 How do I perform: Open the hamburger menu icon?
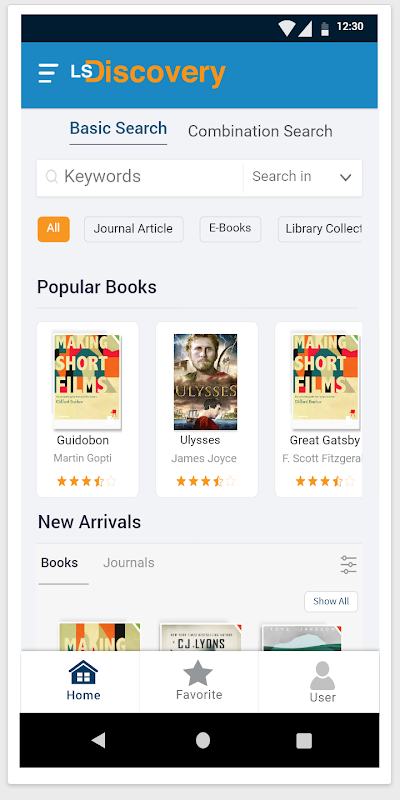[48, 73]
